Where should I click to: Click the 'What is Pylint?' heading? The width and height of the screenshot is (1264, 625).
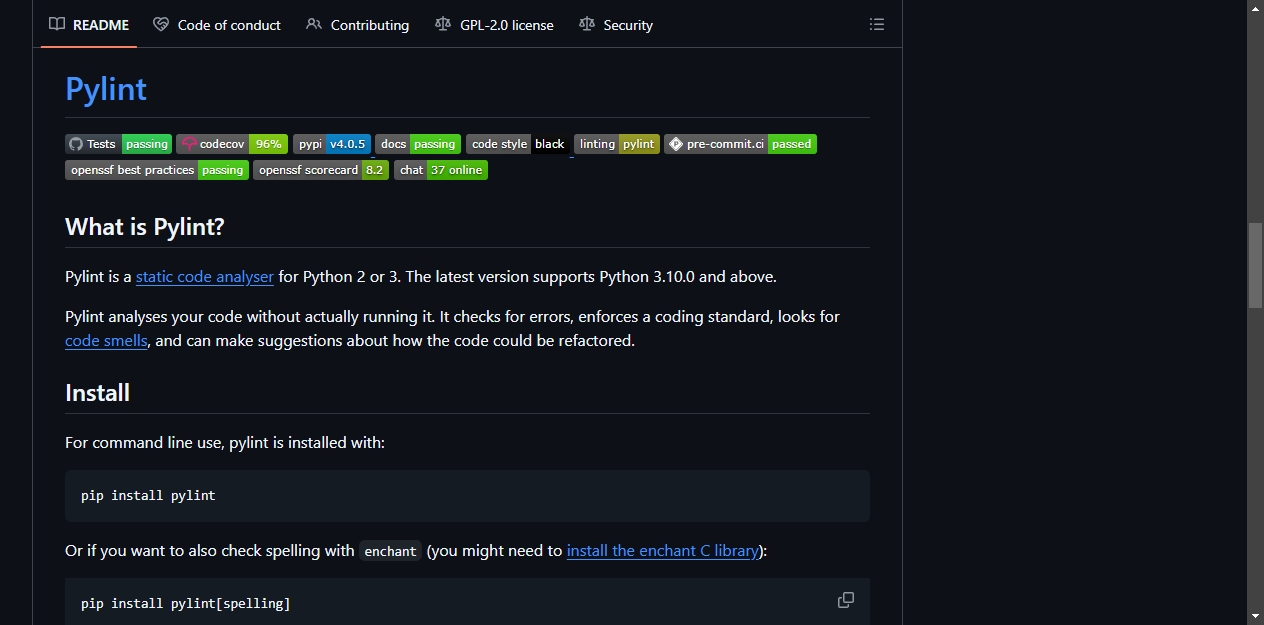coord(145,227)
